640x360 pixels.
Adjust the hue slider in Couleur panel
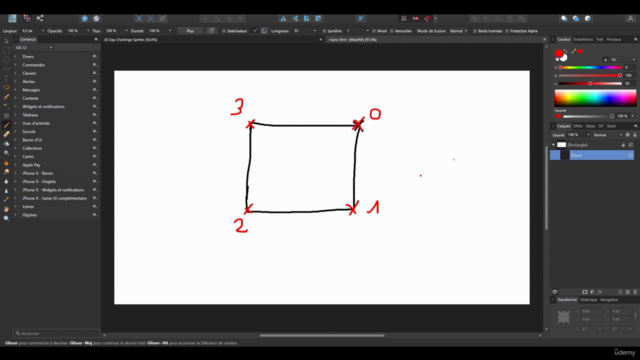pos(590,67)
